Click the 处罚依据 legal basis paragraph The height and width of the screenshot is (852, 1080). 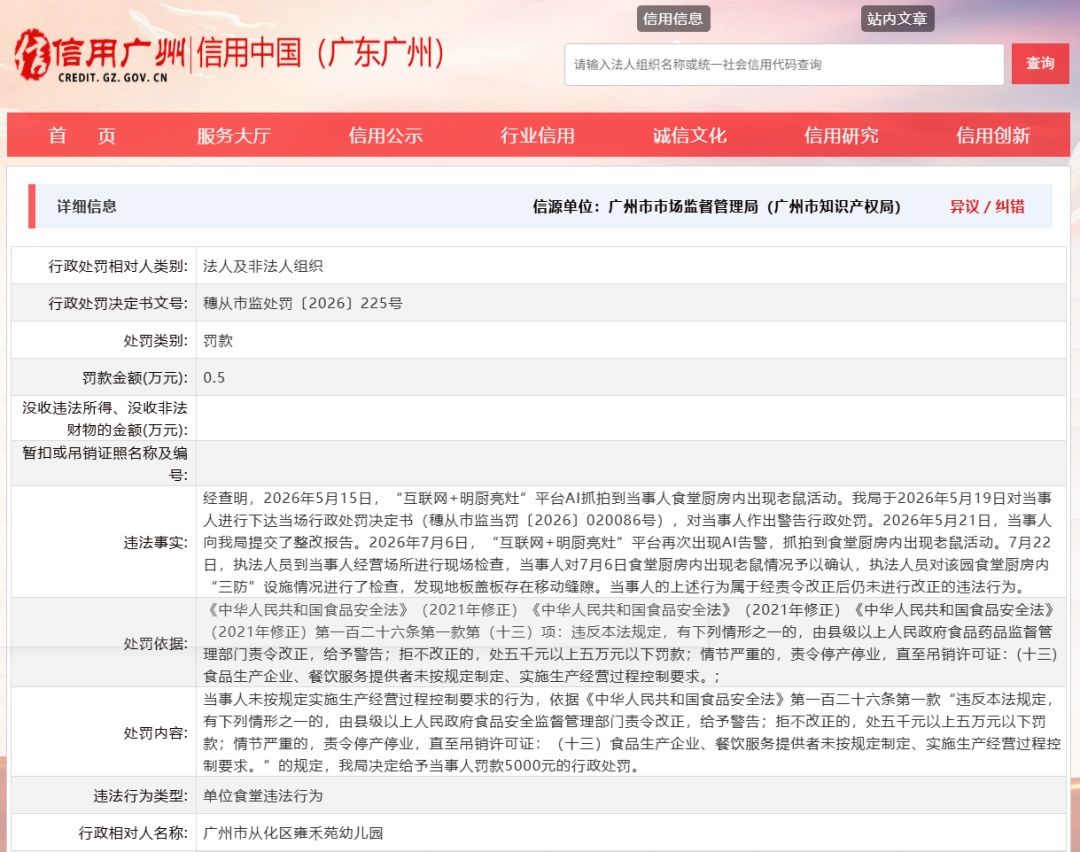point(631,643)
